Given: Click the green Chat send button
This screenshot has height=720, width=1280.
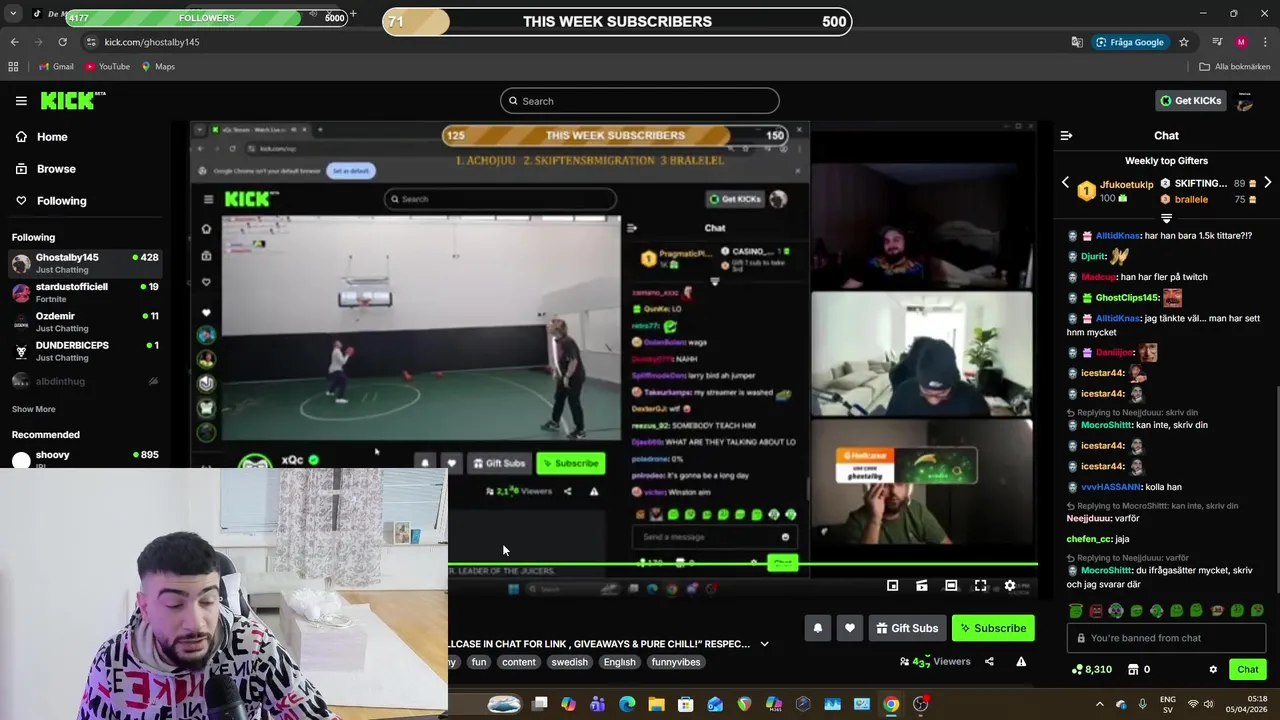Looking at the screenshot, I should pyautogui.click(x=1247, y=670).
